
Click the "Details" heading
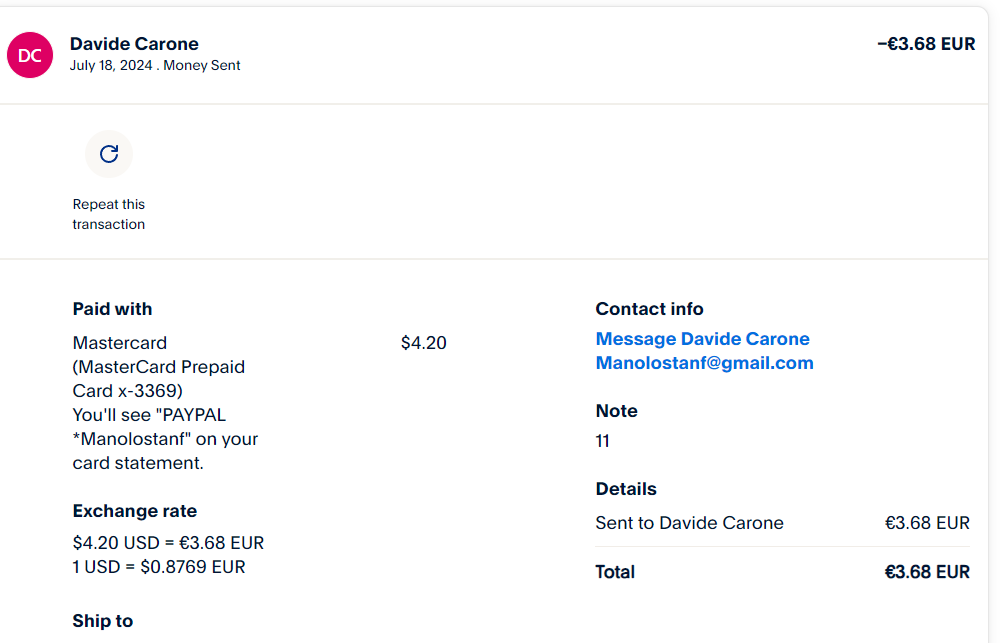(626, 489)
